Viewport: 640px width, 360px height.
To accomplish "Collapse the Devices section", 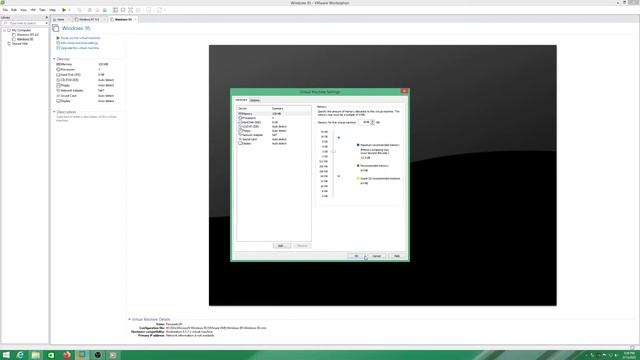I will pyautogui.click(x=54, y=59).
